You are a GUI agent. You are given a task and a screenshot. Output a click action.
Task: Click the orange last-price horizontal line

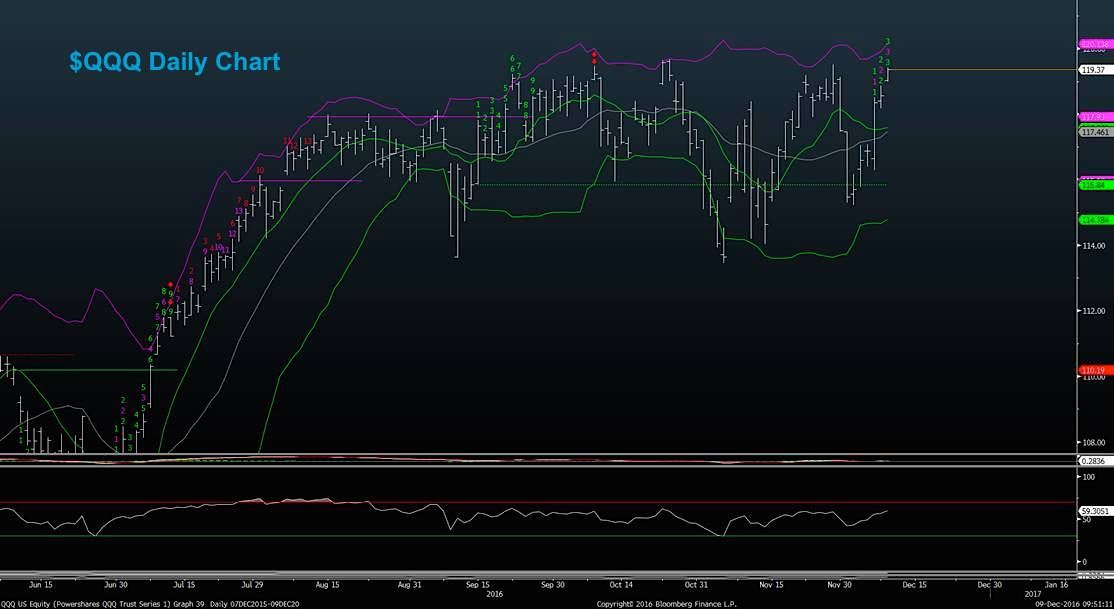(x=983, y=70)
